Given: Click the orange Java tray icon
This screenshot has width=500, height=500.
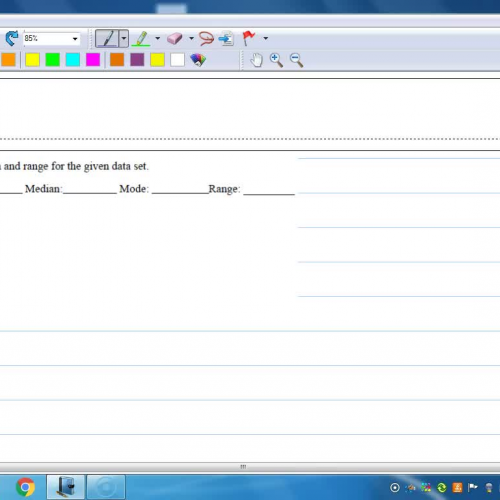Looking at the screenshot, I should coord(457,488).
